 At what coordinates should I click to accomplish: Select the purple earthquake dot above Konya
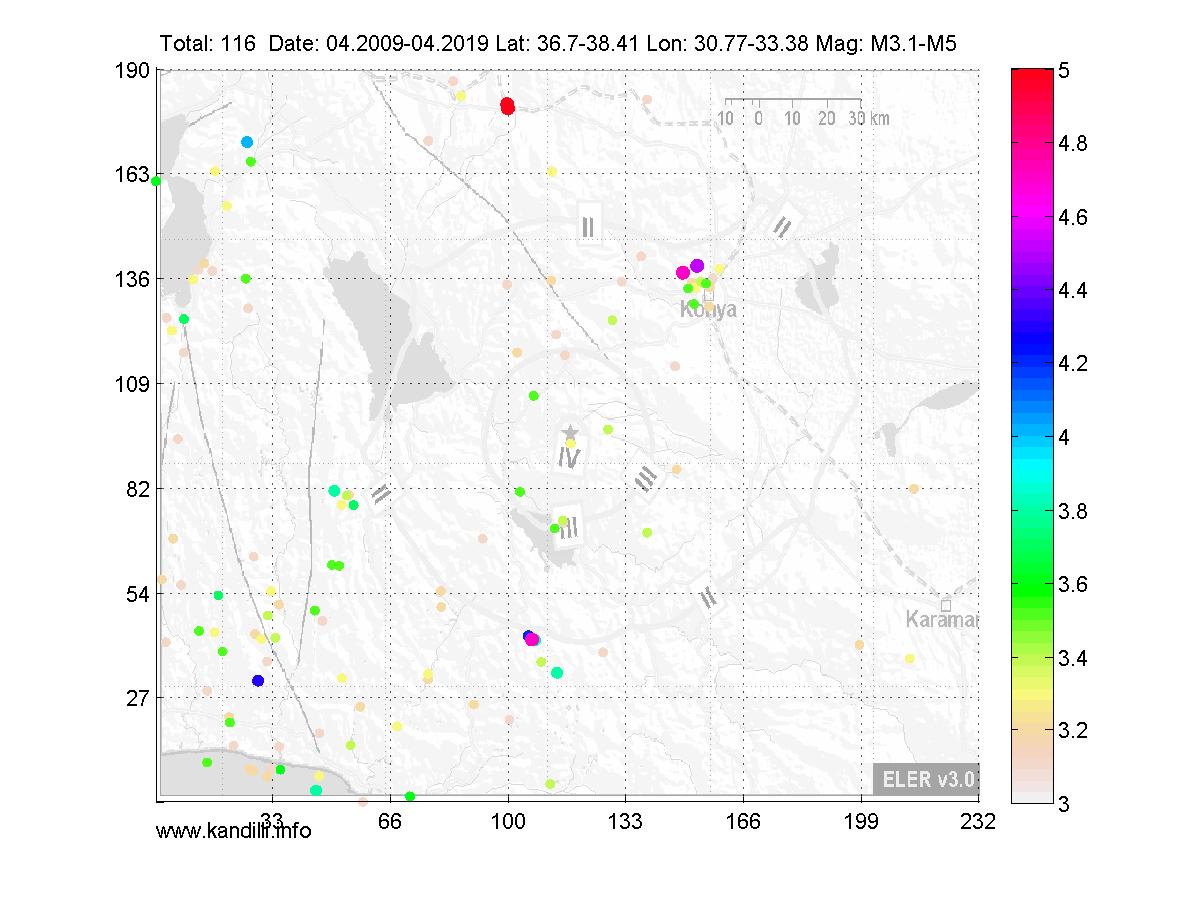[x=697, y=265]
